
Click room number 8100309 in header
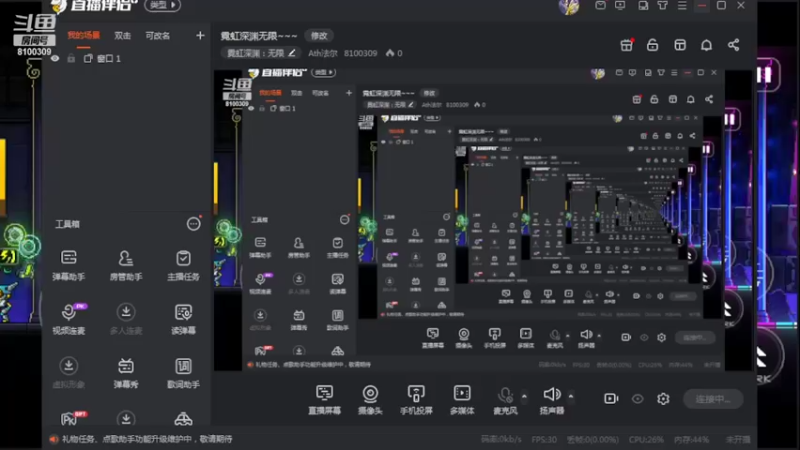[360, 53]
